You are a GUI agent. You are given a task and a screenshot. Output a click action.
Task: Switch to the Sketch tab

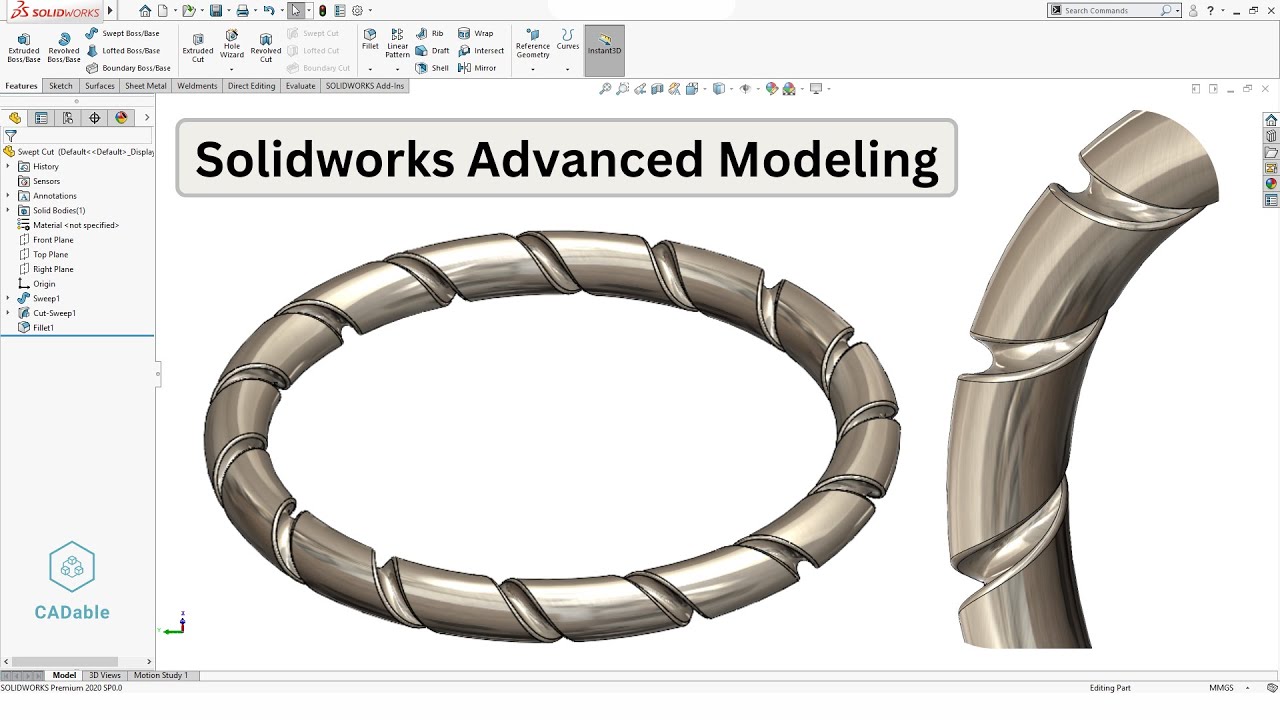point(61,86)
